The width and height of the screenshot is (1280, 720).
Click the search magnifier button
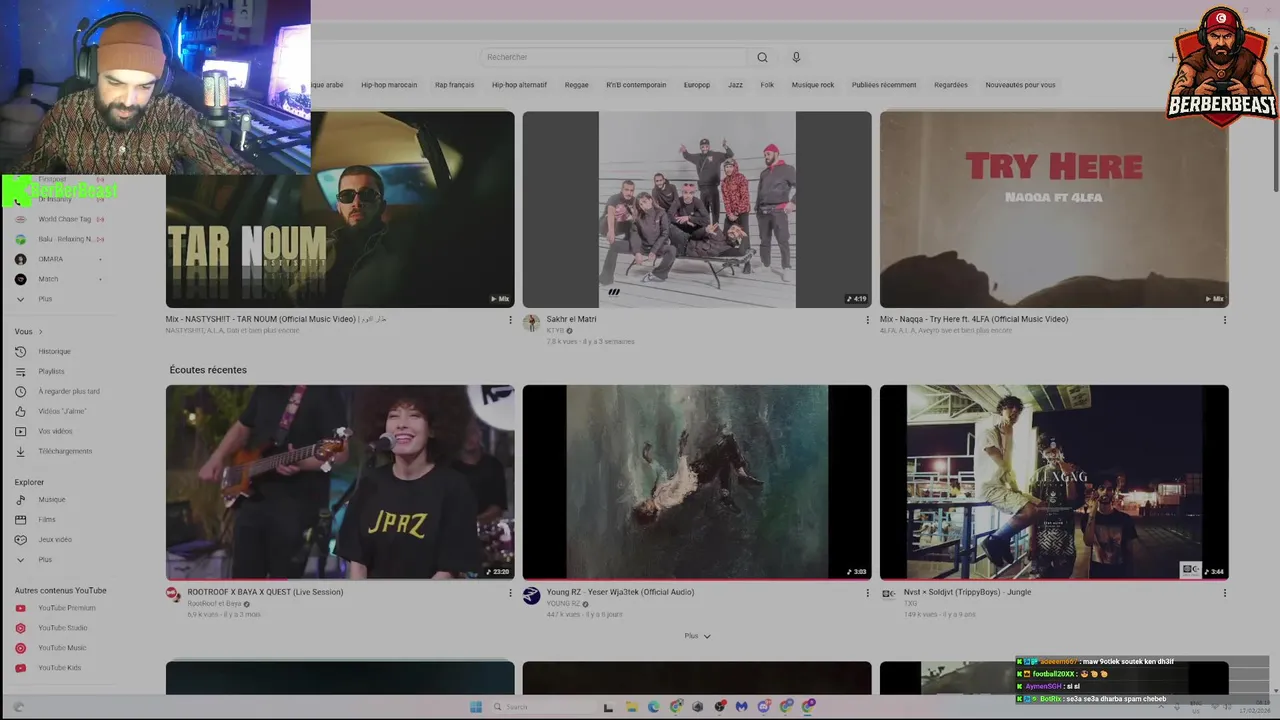click(x=762, y=57)
